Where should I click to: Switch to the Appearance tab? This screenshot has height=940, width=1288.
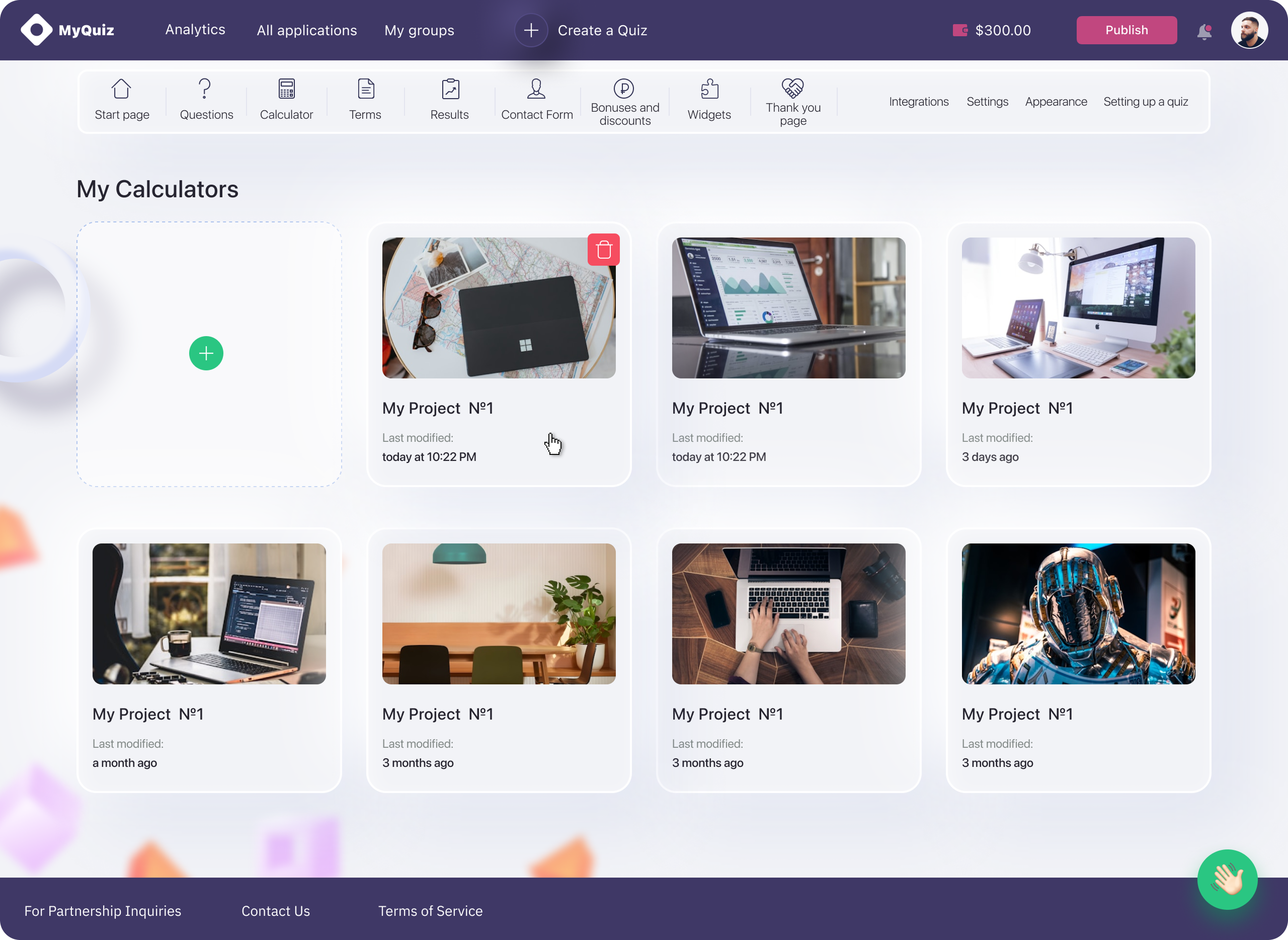[1056, 102]
